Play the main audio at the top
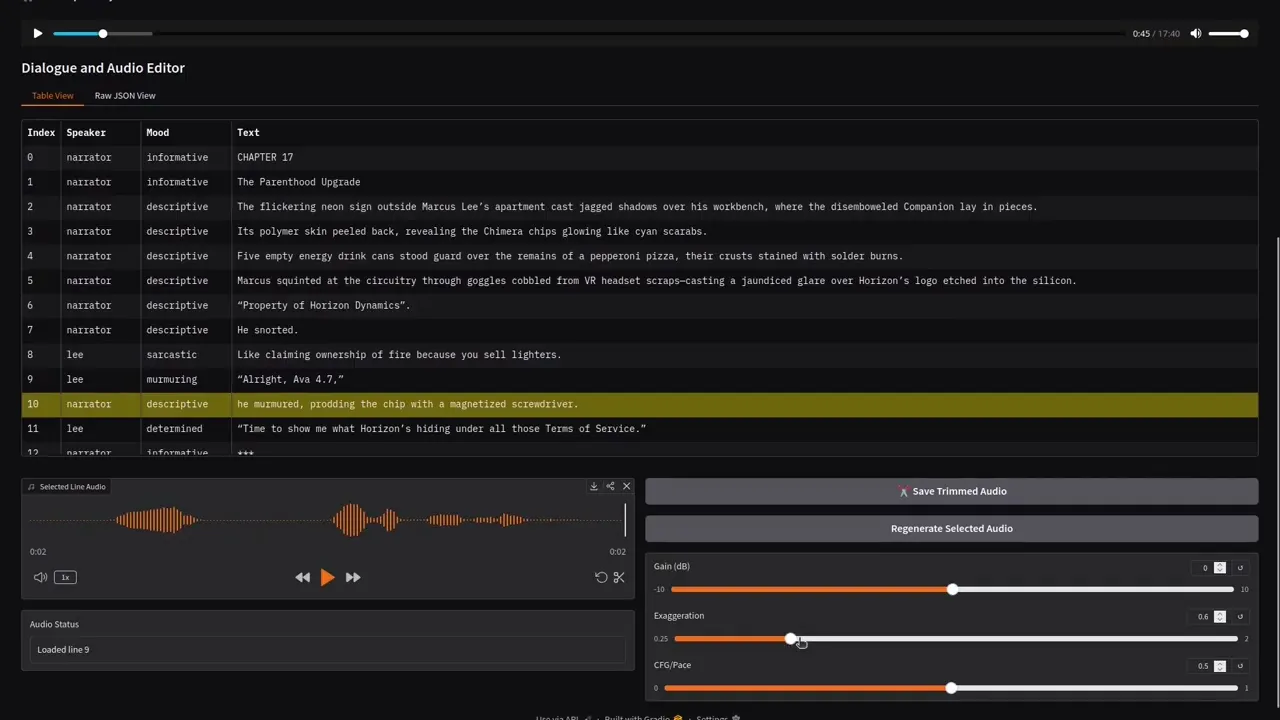This screenshot has height=720, width=1280. tap(38, 33)
